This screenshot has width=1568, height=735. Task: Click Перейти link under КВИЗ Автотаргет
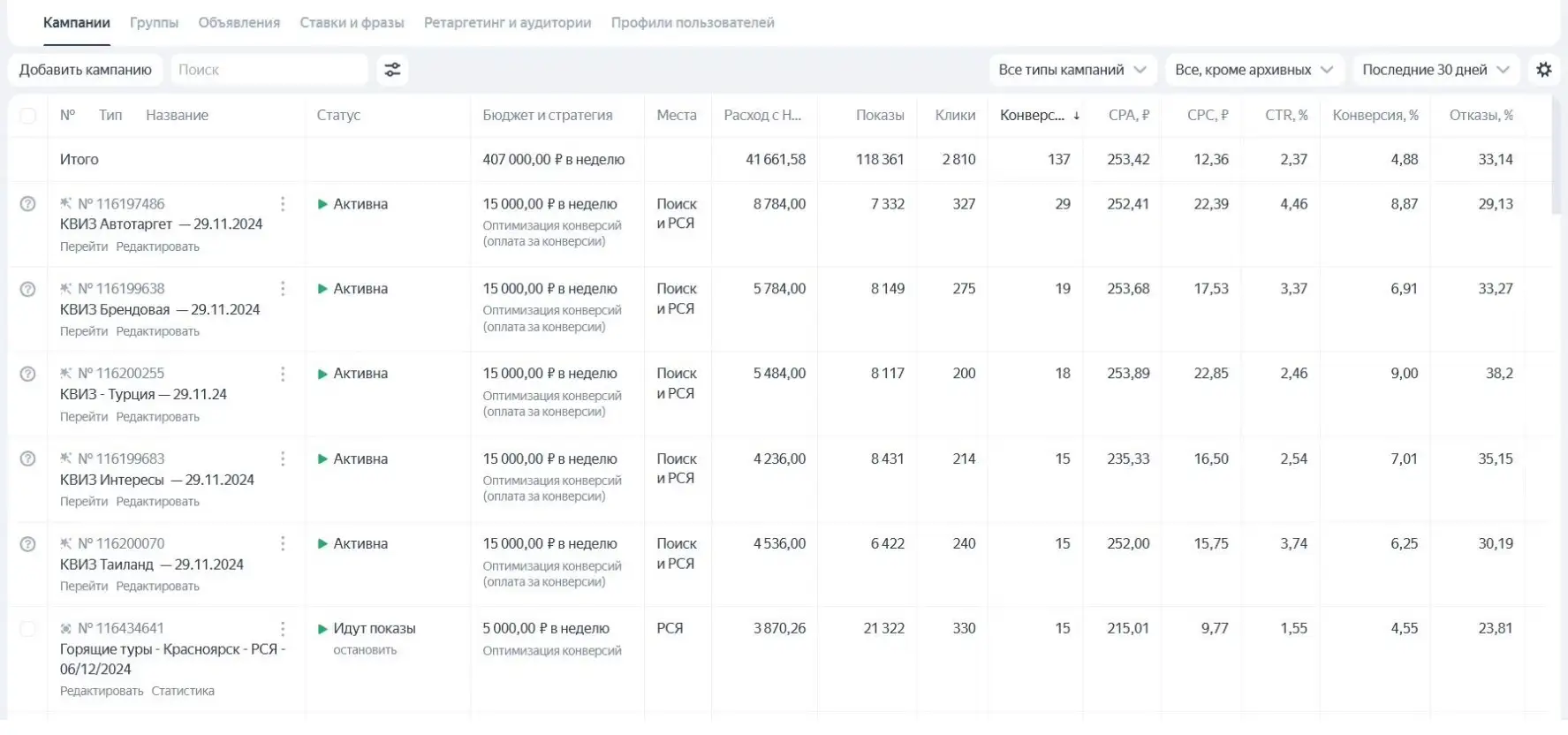pyautogui.click(x=84, y=246)
